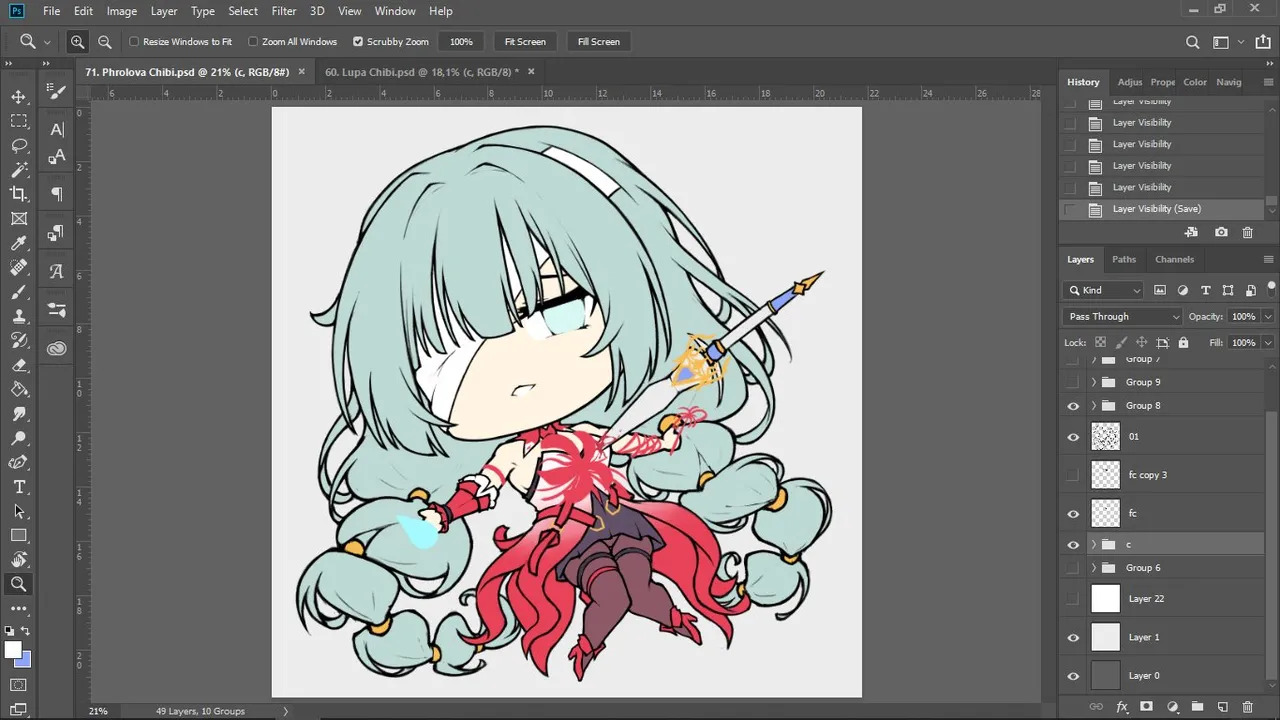Select the Move tool
This screenshot has height=720, width=1280.
pyautogui.click(x=19, y=97)
